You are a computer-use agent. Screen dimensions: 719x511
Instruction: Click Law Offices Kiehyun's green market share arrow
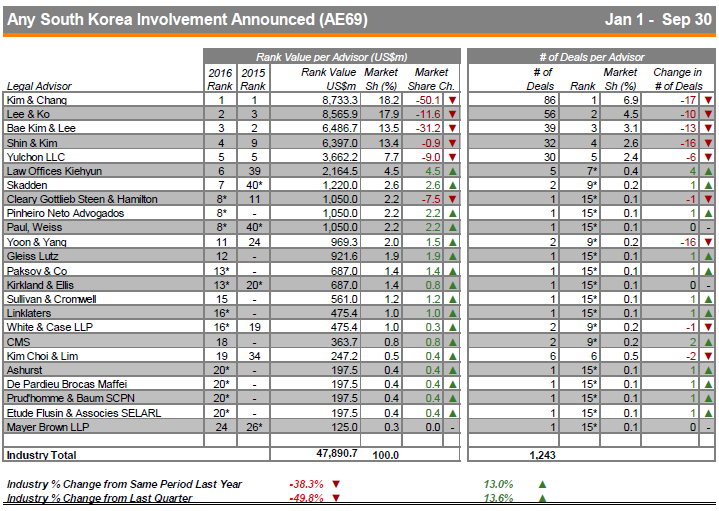coord(452,172)
